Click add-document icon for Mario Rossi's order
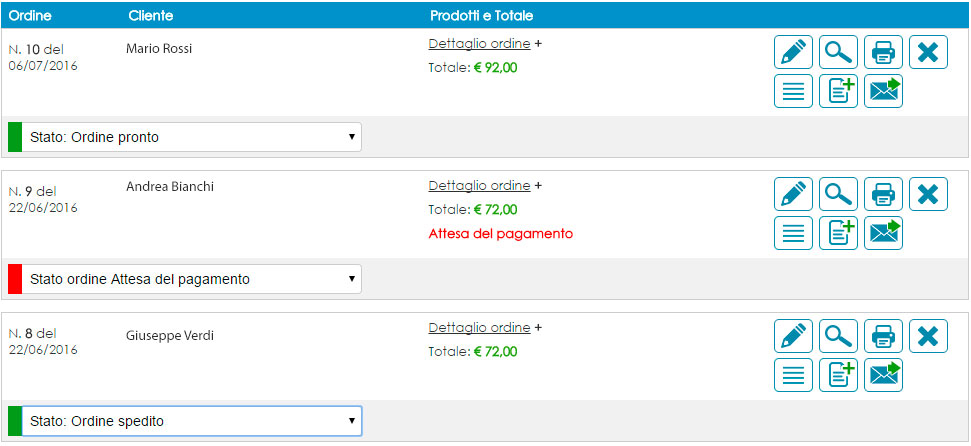The image size is (971, 446). point(838,91)
